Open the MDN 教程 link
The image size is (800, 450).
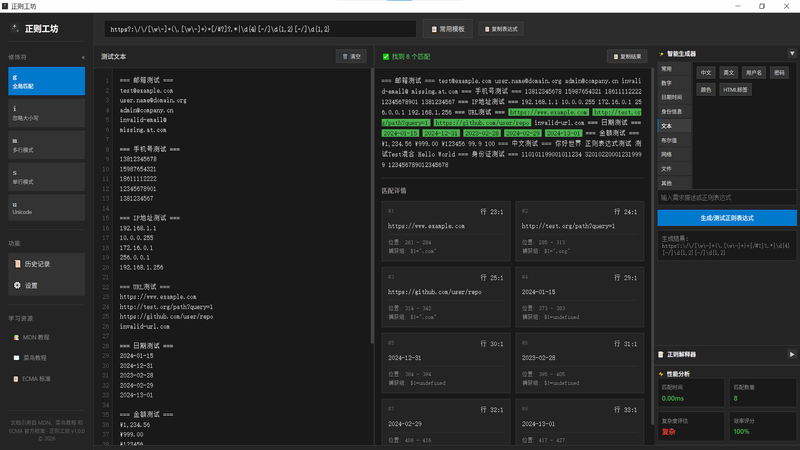click(x=36, y=337)
